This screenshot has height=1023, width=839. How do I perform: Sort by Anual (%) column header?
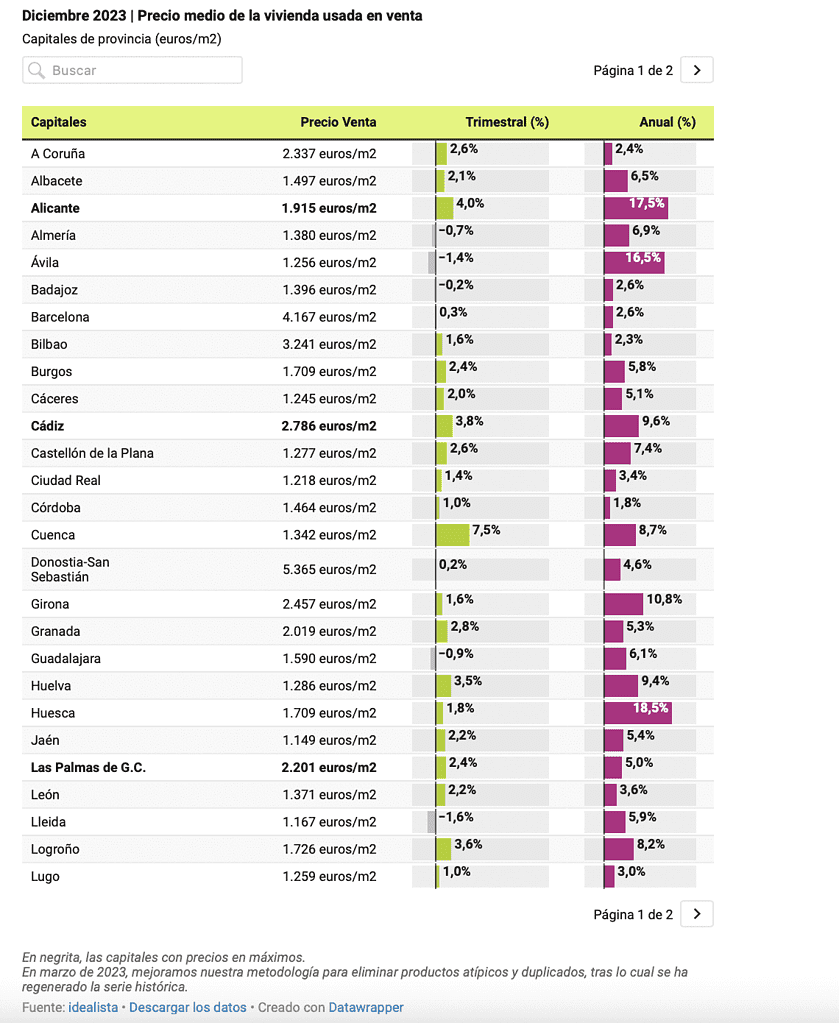coord(667,122)
